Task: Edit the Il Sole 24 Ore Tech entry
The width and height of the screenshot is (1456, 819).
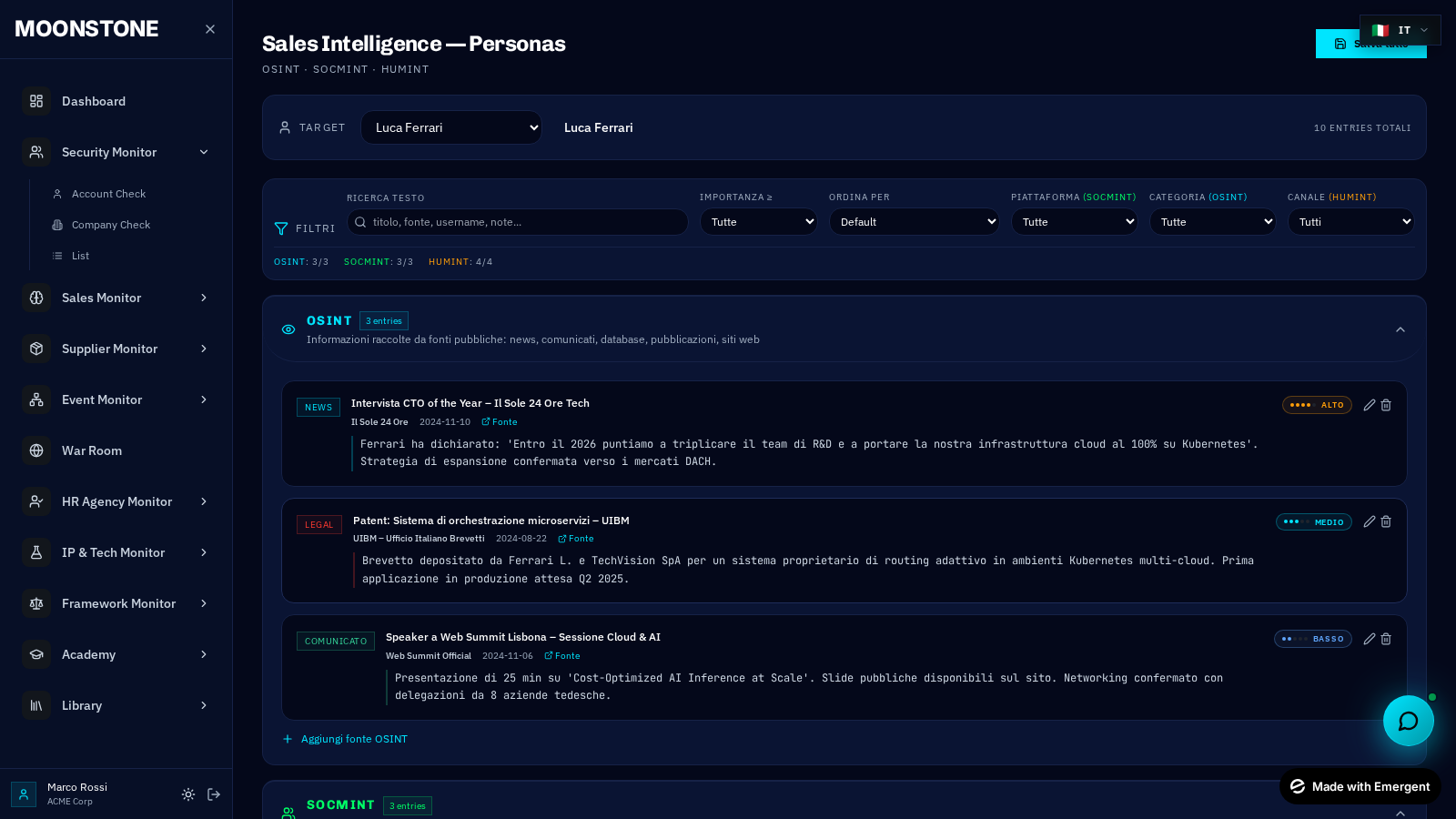Action: pos(1370,405)
